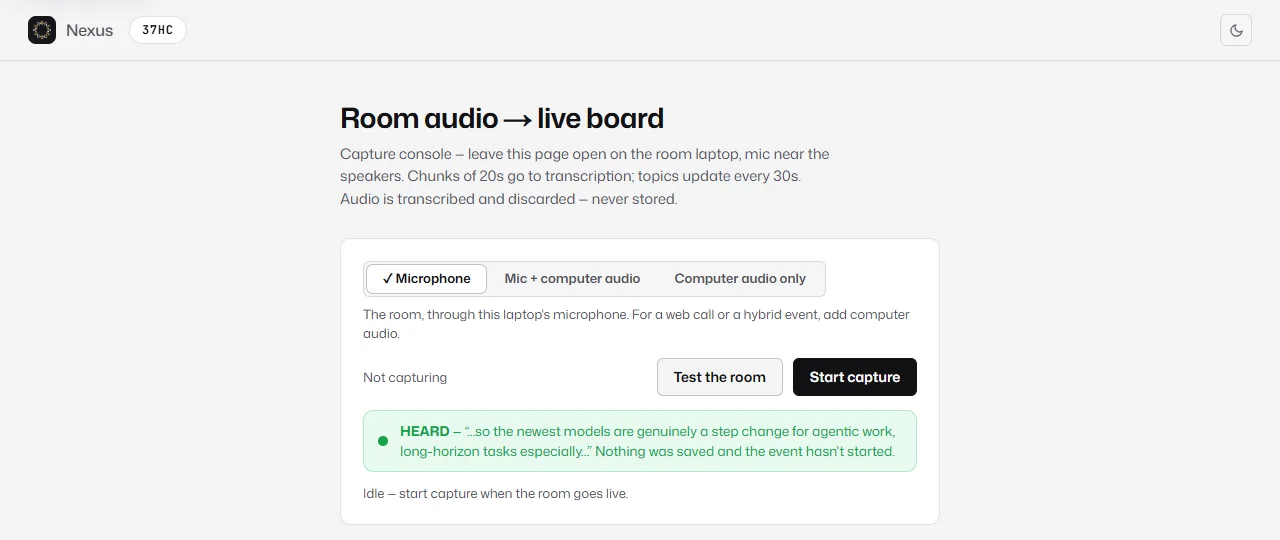Click the microphone source description text
This screenshot has height=540, width=1280.
pyautogui.click(x=636, y=324)
